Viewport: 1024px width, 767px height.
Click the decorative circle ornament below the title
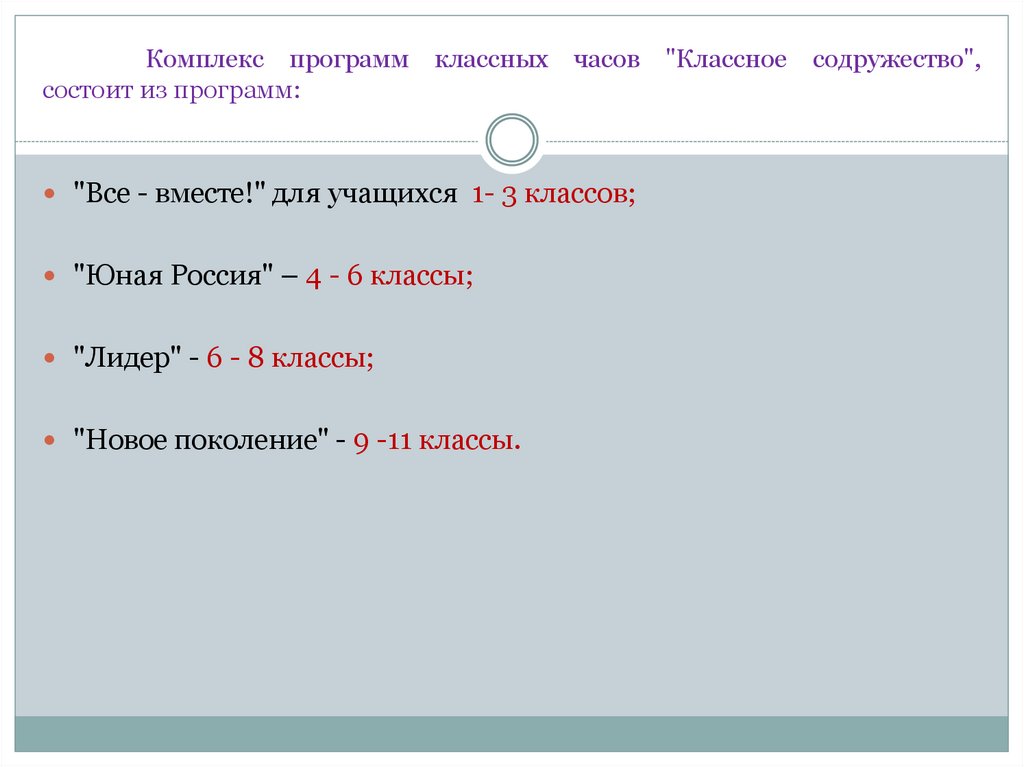(512, 140)
